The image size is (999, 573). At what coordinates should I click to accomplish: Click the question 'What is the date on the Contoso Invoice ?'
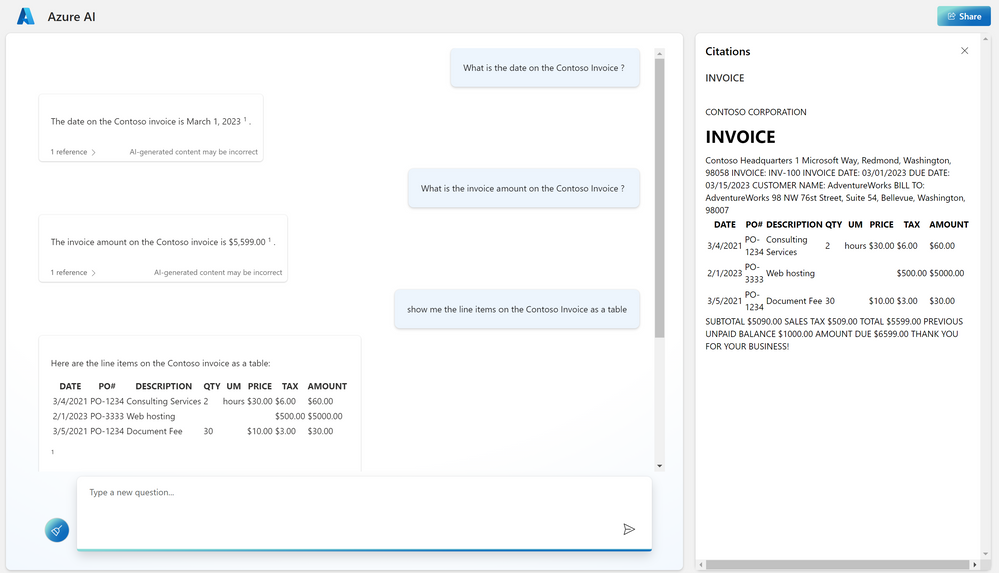544,68
